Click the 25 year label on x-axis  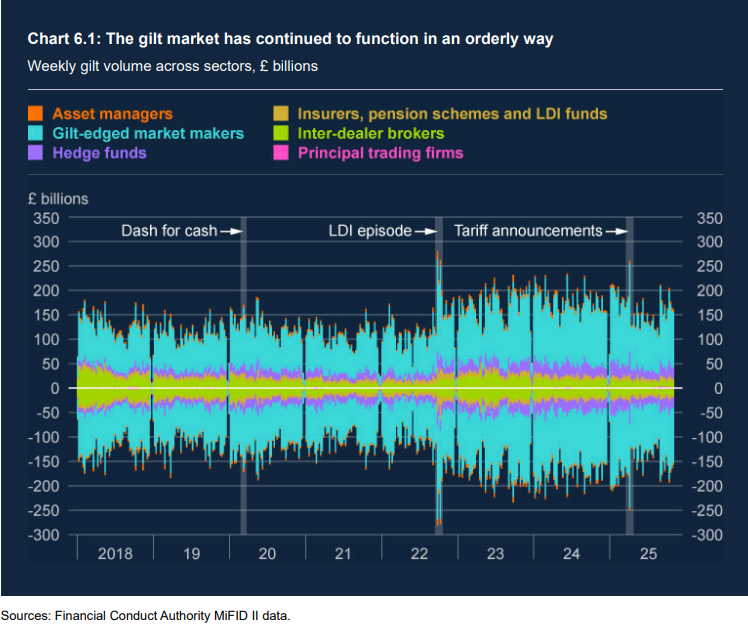[647, 553]
